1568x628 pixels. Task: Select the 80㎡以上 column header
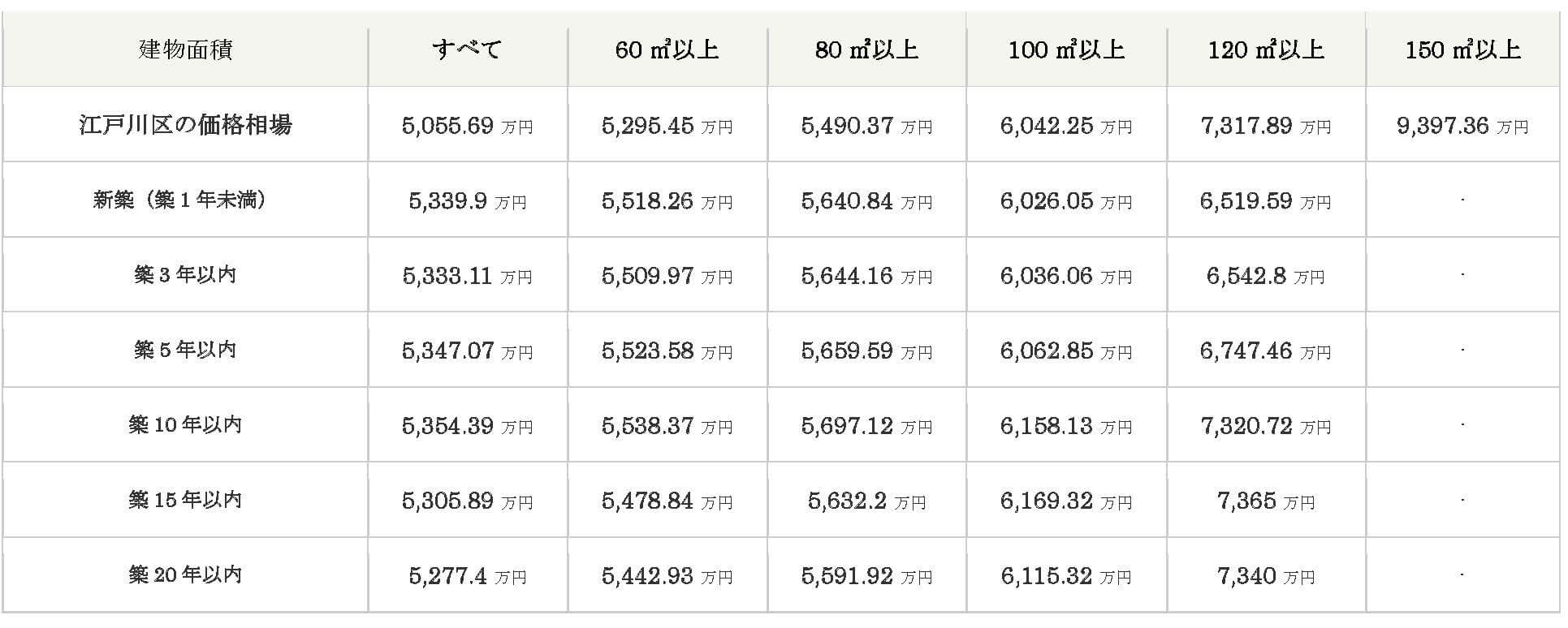coord(867,49)
